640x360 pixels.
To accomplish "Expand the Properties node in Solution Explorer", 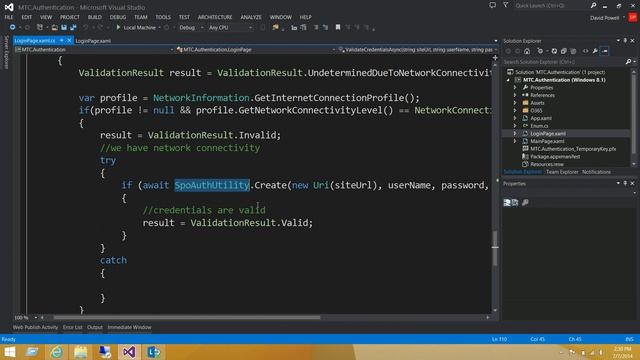I will click(515, 88).
